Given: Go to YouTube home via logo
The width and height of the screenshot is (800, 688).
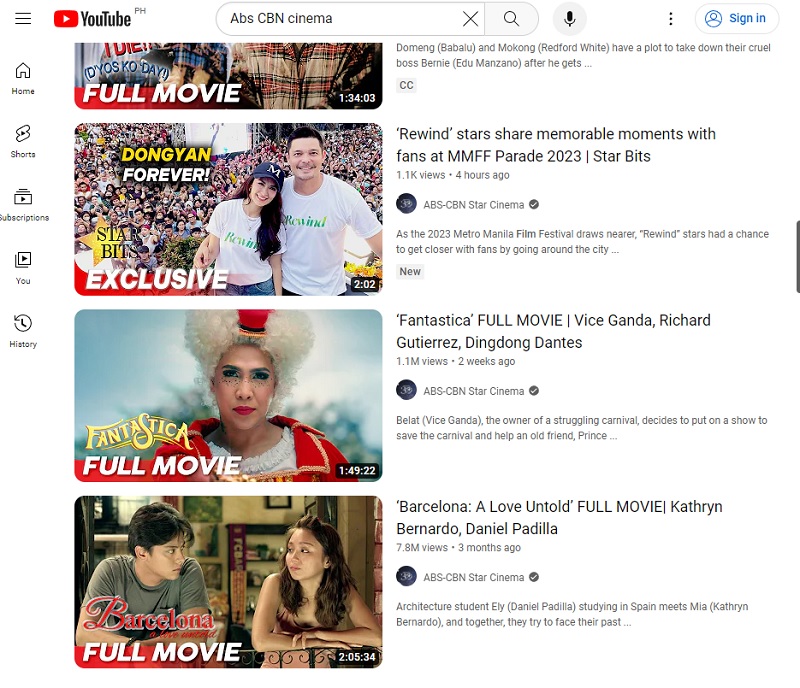Looking at the screenshot, I should pyautogui.click(x=92, y=19).
